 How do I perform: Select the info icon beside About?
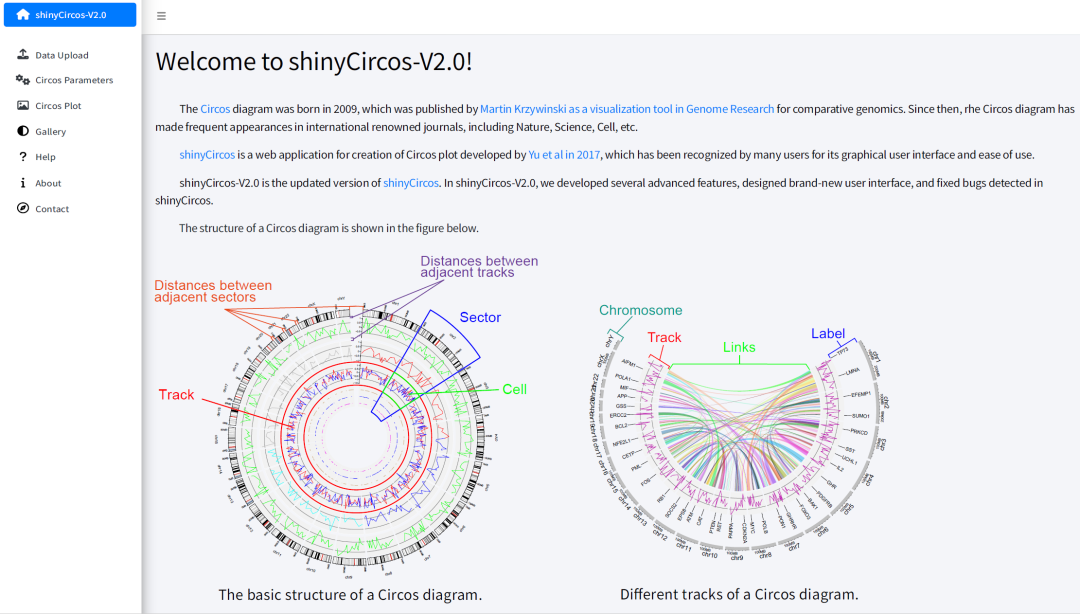(23, 182)
